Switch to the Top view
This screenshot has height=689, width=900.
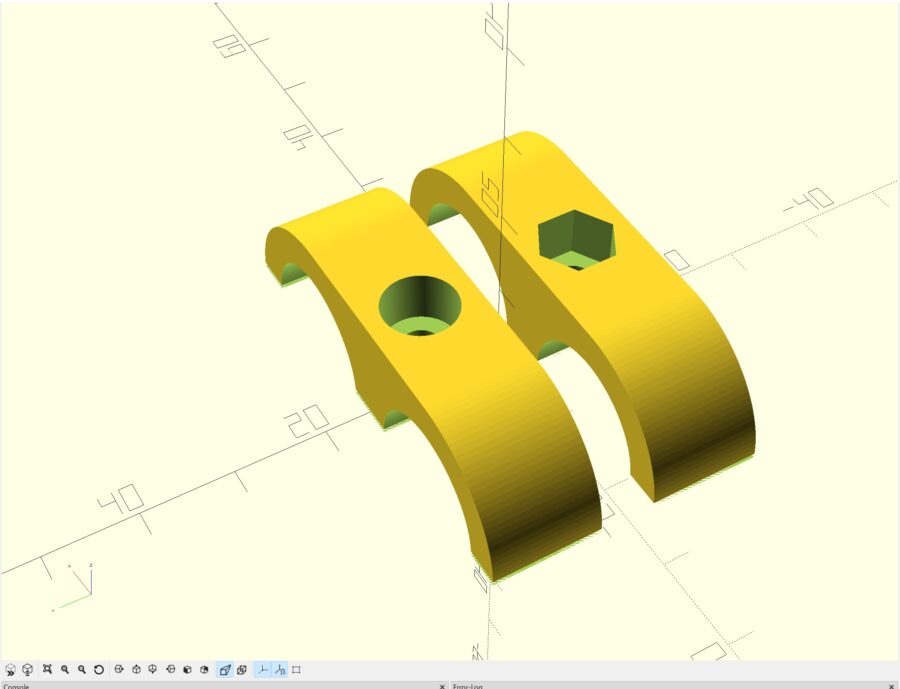136,670
